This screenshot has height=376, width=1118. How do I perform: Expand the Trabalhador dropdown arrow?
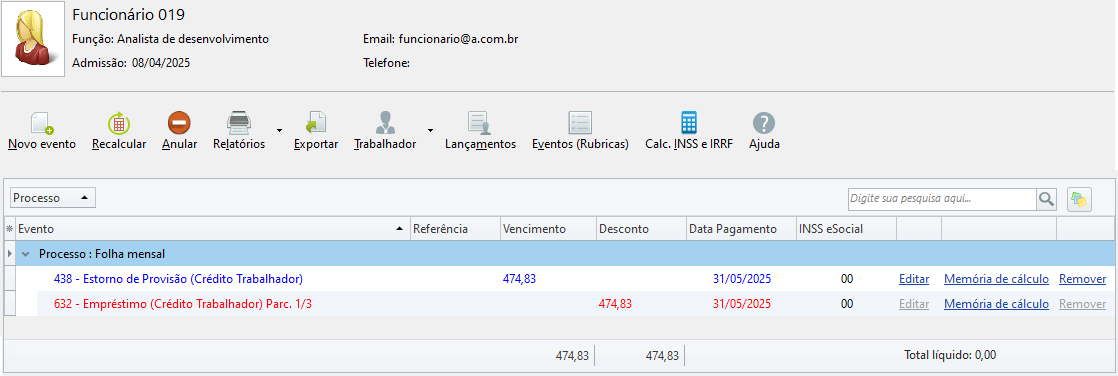point(431,131)
